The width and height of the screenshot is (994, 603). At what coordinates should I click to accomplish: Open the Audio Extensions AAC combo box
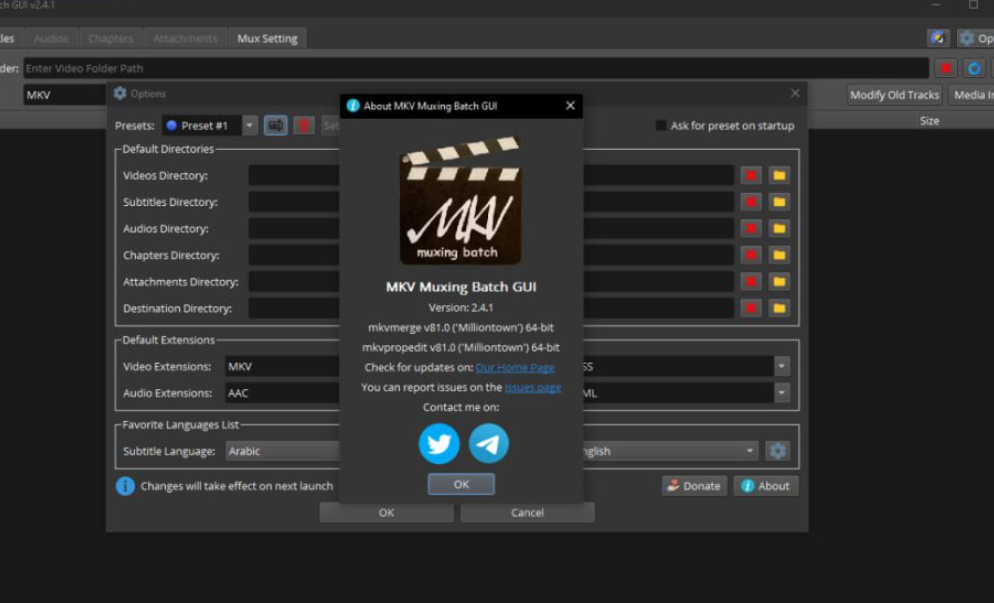point(283,393)
